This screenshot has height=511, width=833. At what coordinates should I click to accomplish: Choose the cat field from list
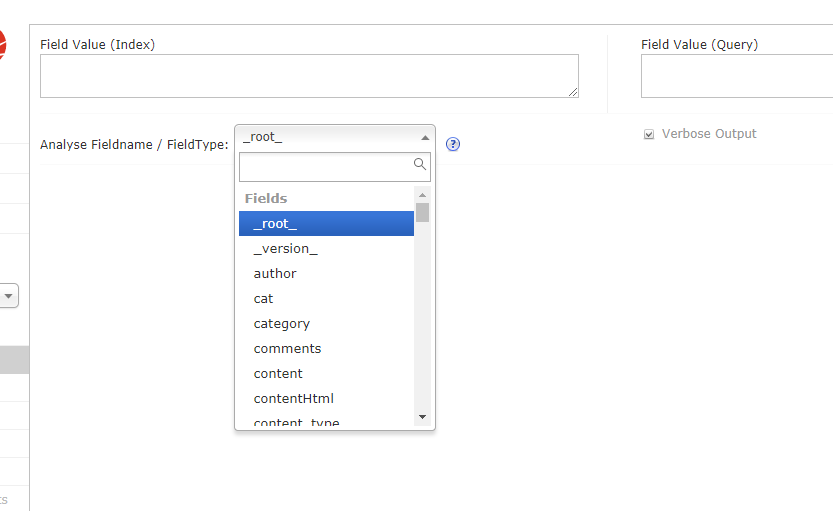[326, 299]
